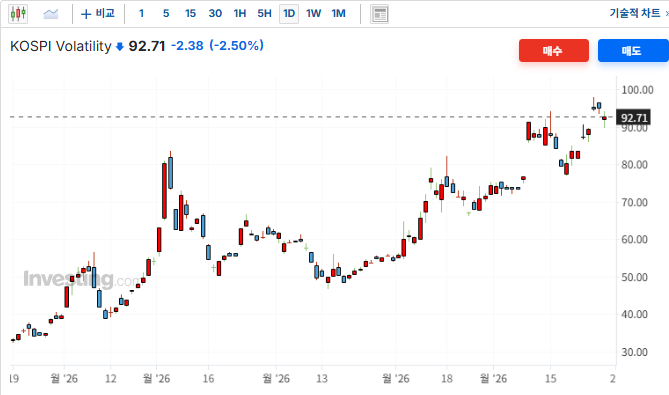Viewport: 669px width, 395px height.
Task: Click the 80.00 price axis label
Action: [x=634, y=165]
